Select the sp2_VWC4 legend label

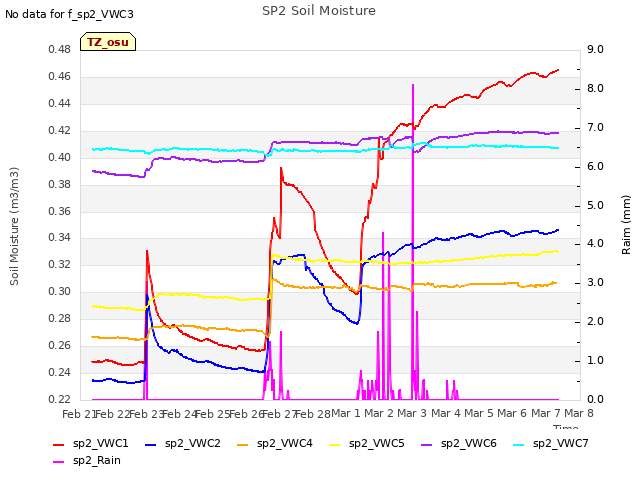coord(284,444)
